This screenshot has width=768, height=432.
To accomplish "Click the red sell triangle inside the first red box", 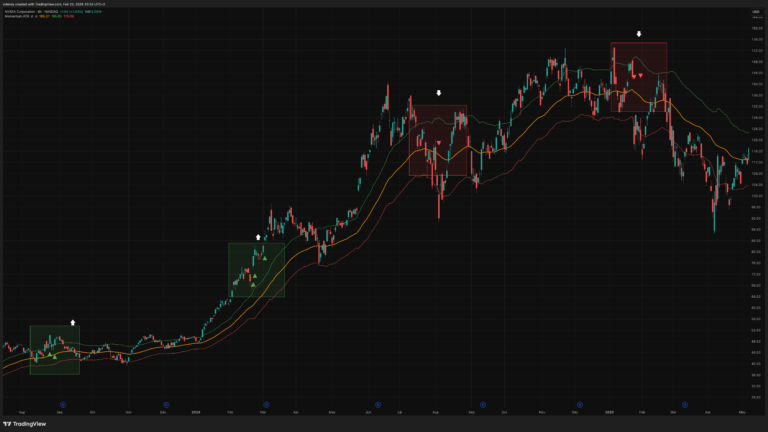I will click(439, 143).
